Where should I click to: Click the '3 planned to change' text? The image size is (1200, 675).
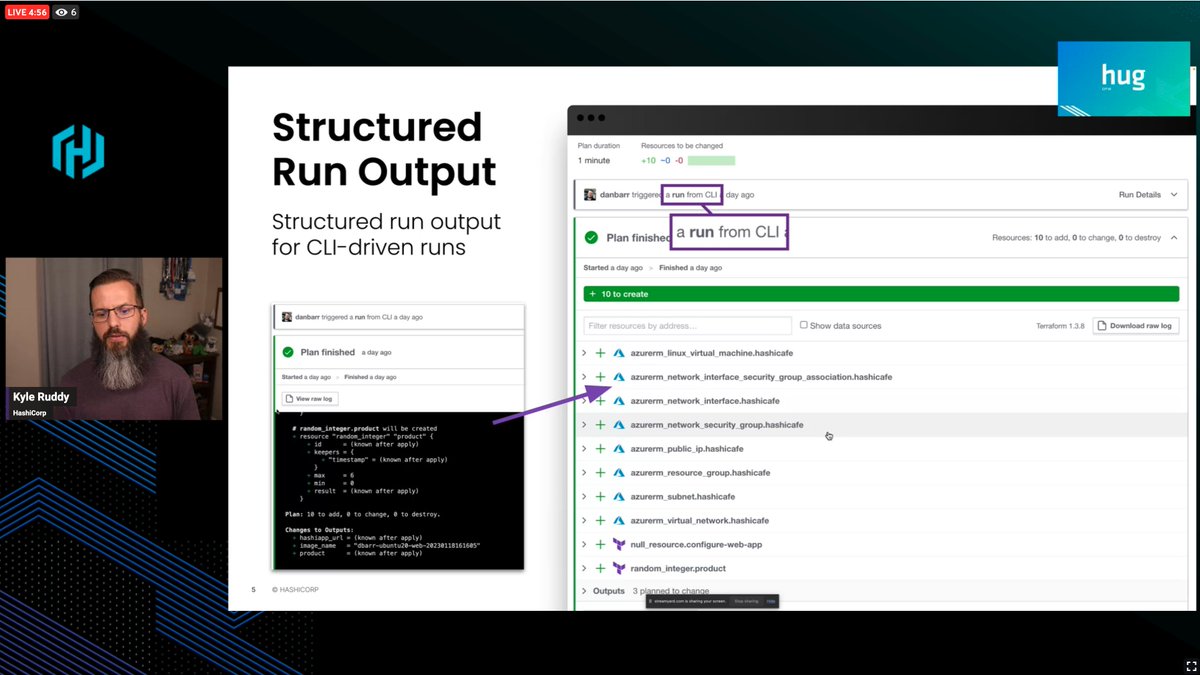tap(671, 591)
